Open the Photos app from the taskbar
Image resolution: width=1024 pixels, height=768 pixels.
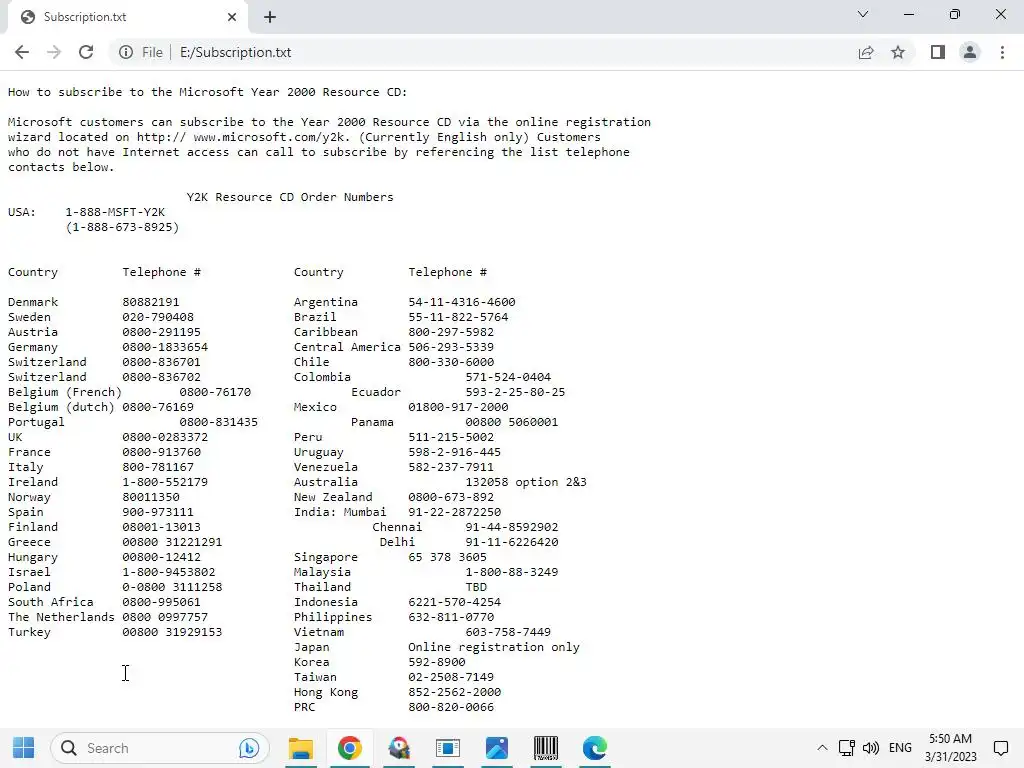click(497, 748)
